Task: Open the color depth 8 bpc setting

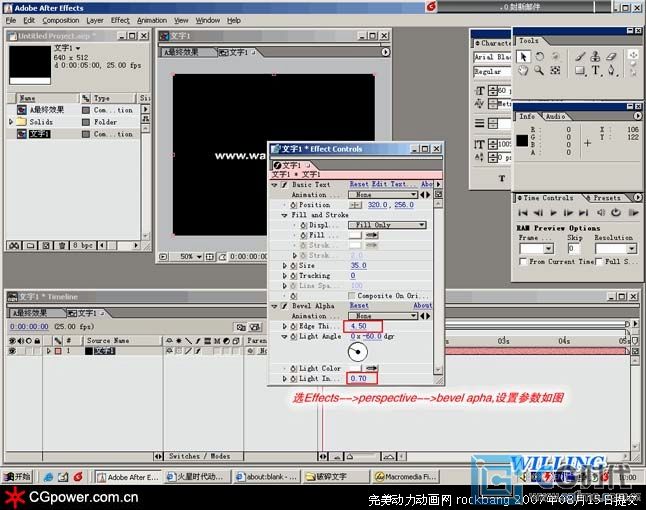Action: (x=82, y=246)
